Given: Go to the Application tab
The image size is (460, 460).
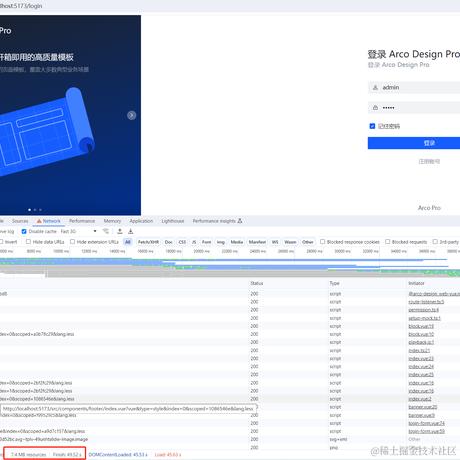Looking at the screenshot, I should (x=141, y=221).
